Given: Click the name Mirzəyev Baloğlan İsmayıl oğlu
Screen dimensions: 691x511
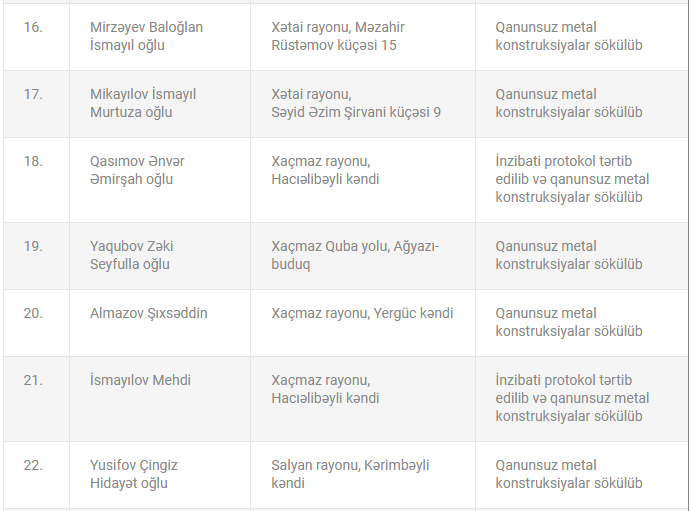Looking at the screenshot, I should (146, 36).
